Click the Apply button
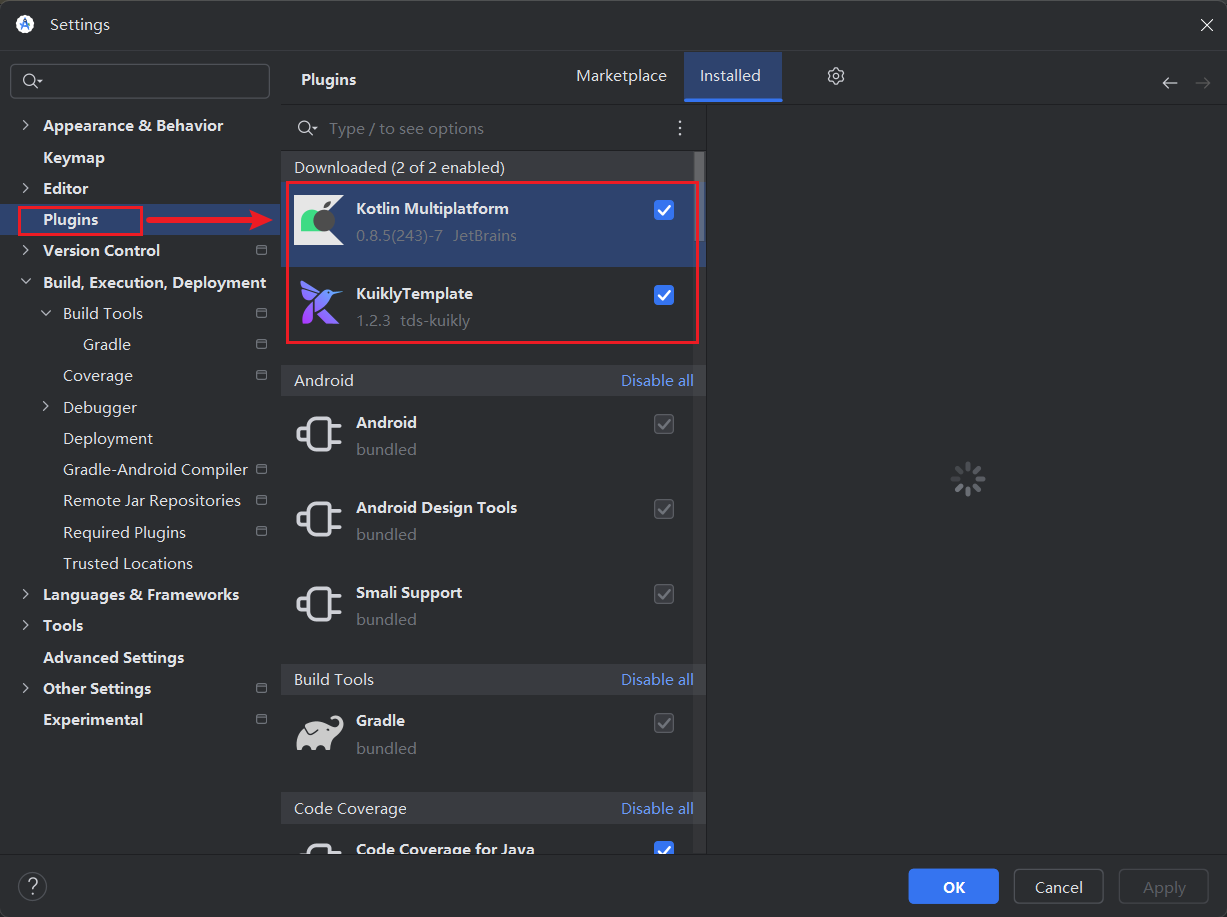This screenshot has width=1227, height=917. coord(1164,887)
